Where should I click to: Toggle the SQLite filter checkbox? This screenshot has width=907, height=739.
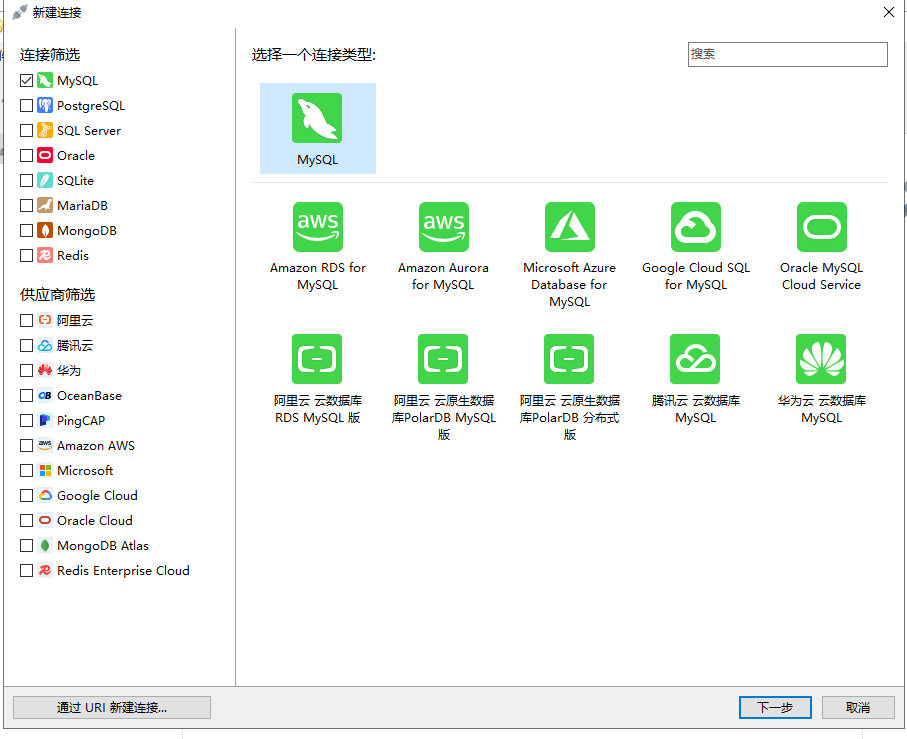click(x=27, y=180)
